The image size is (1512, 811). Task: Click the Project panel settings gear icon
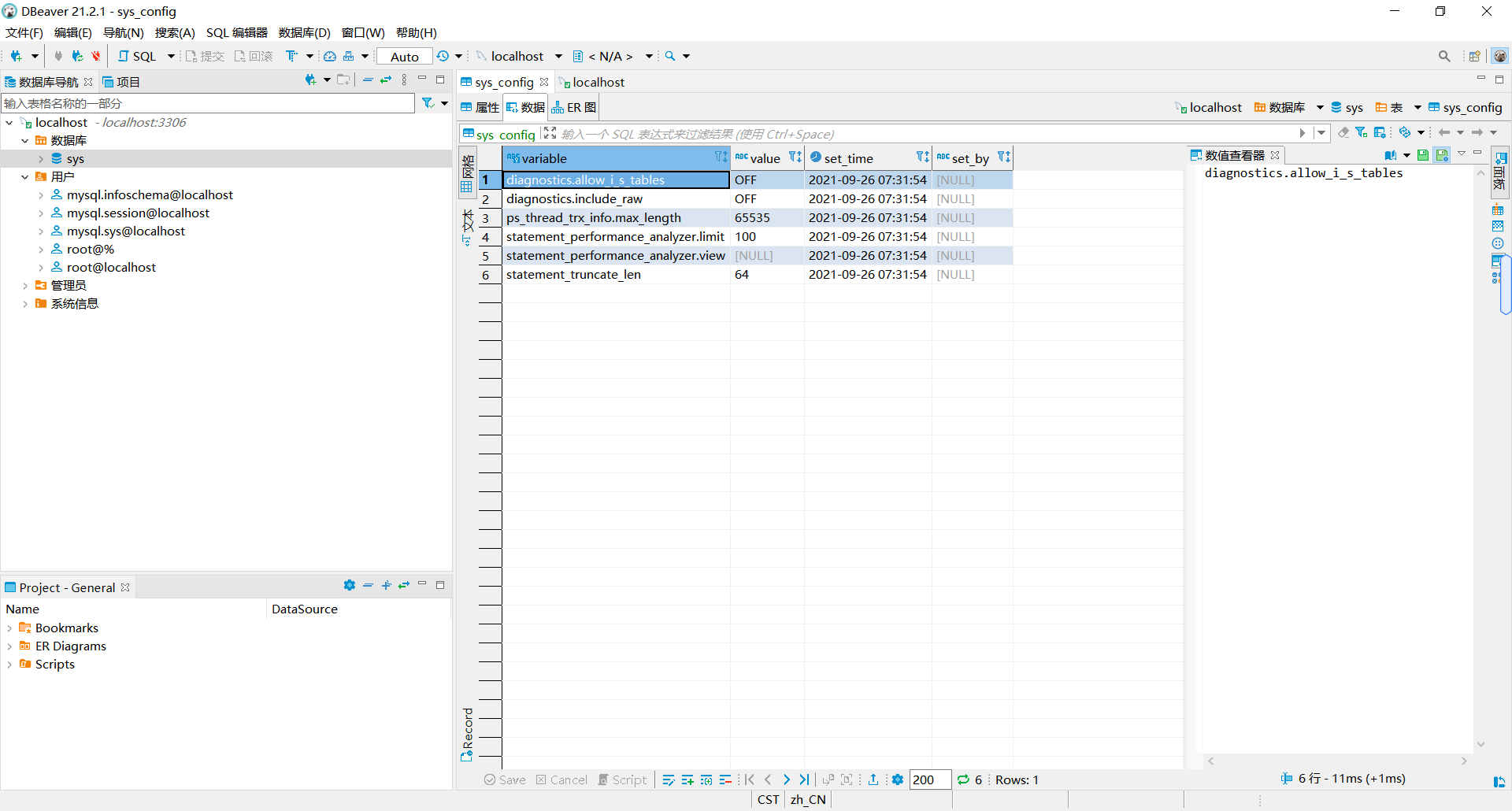[x=350, y=585]
